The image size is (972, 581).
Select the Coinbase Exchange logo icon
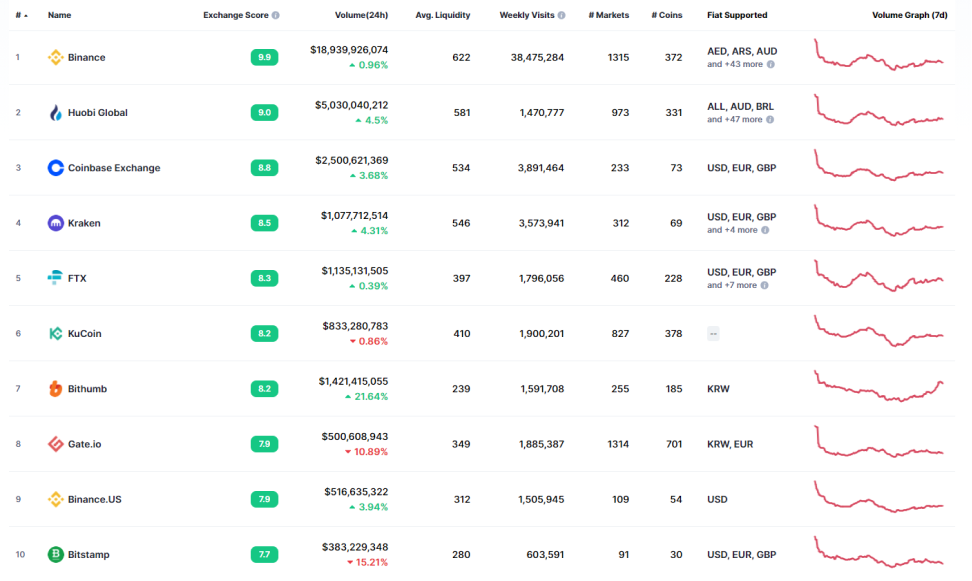tap(55, 168)
